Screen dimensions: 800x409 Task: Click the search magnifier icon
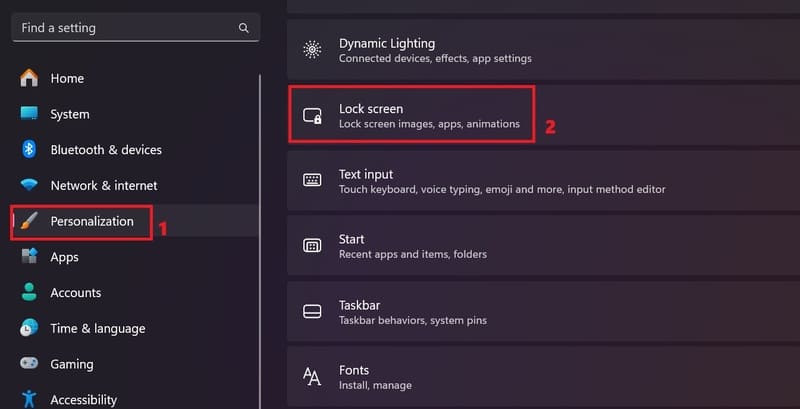pyautogui.click(x=244, y=28)
